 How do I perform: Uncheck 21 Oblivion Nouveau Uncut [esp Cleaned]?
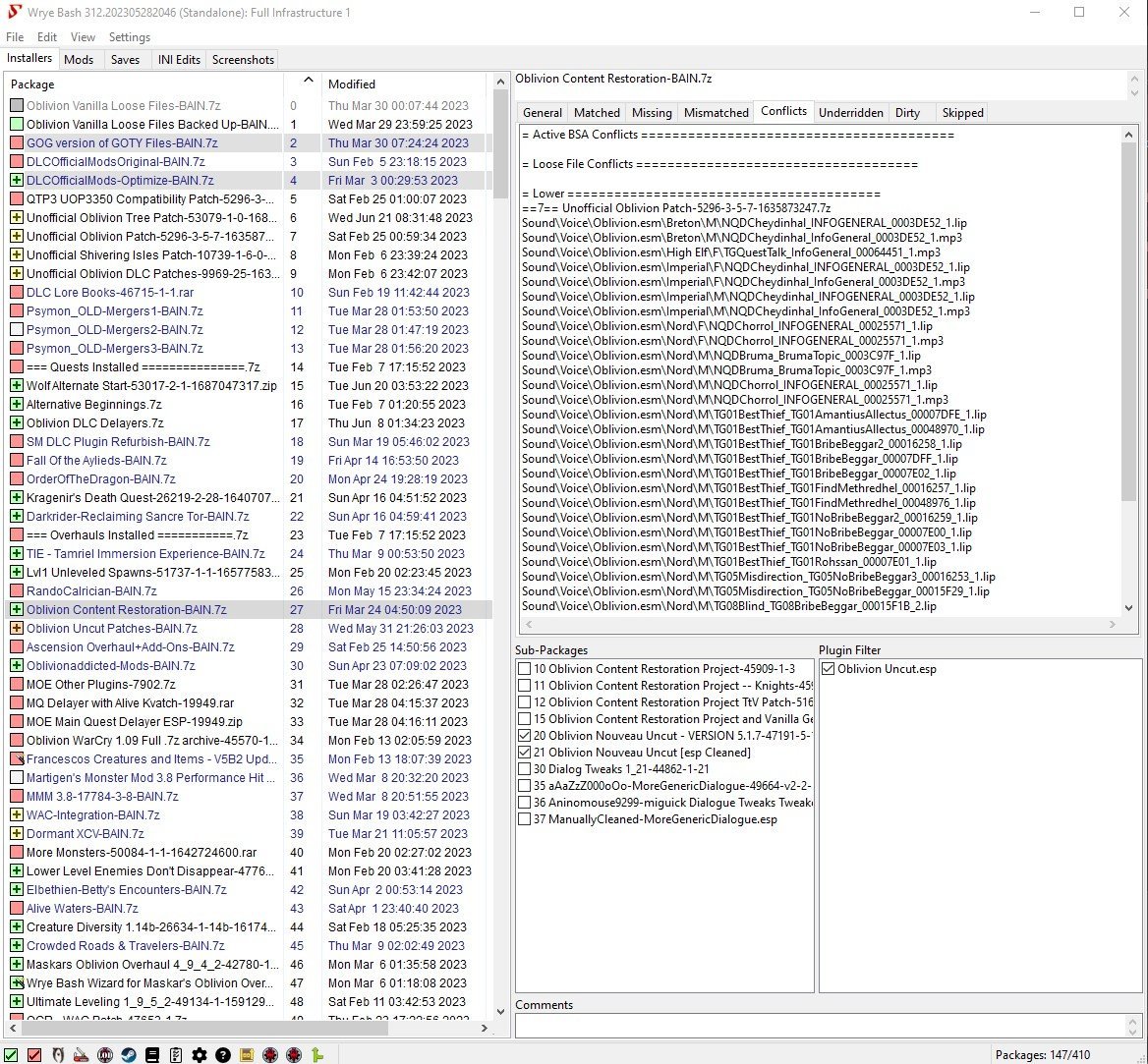(524, 753)
